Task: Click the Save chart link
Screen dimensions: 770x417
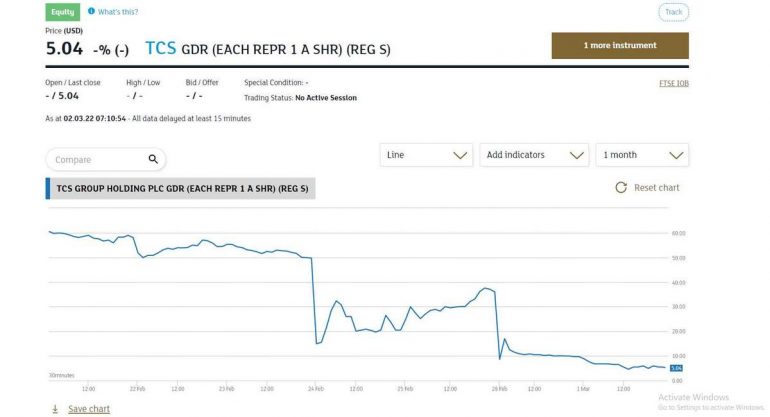Action: coord(89,409)
